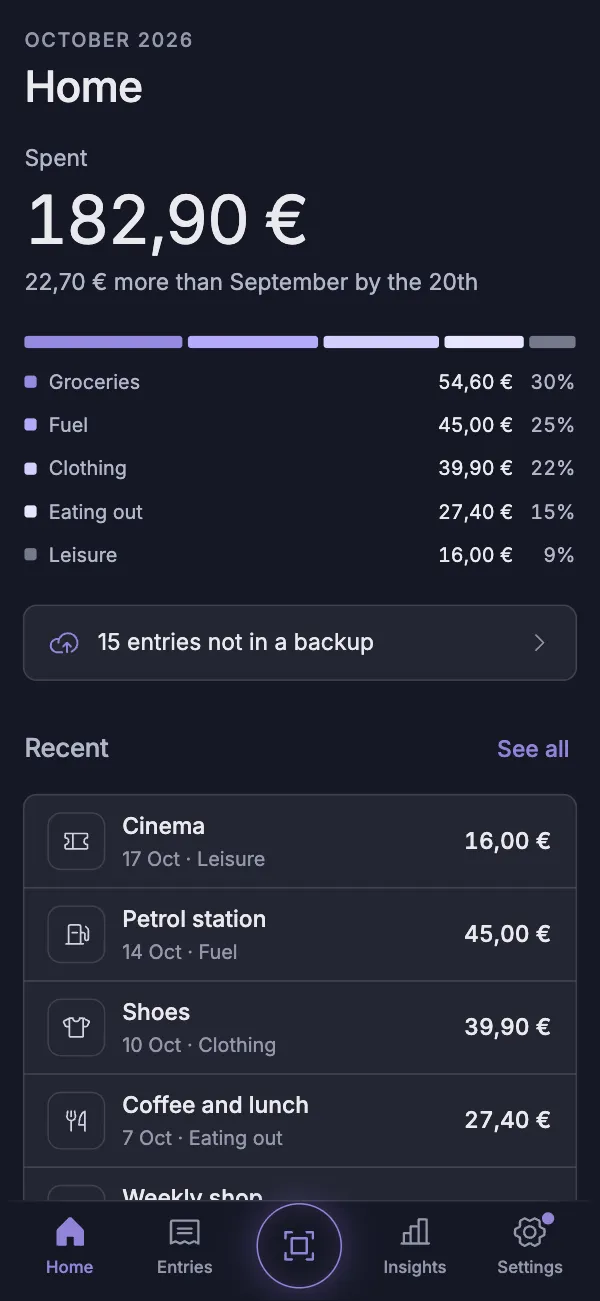Viewport: 600px width, 1301px height.
Task: Tap the cloud upload backup icon
Action: pos(64,643)
